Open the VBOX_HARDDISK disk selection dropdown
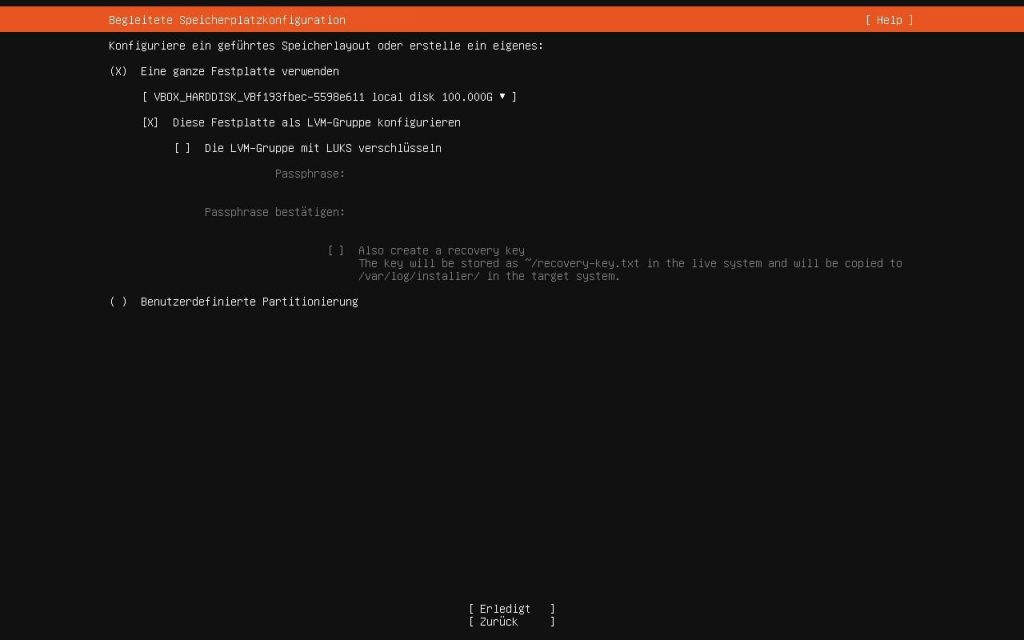This screenshot has width=1024, height=640. tap(329, 97)
